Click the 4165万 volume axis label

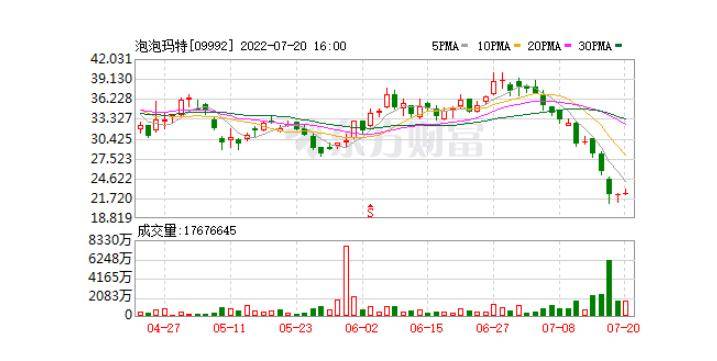click(x=110, y=278)
